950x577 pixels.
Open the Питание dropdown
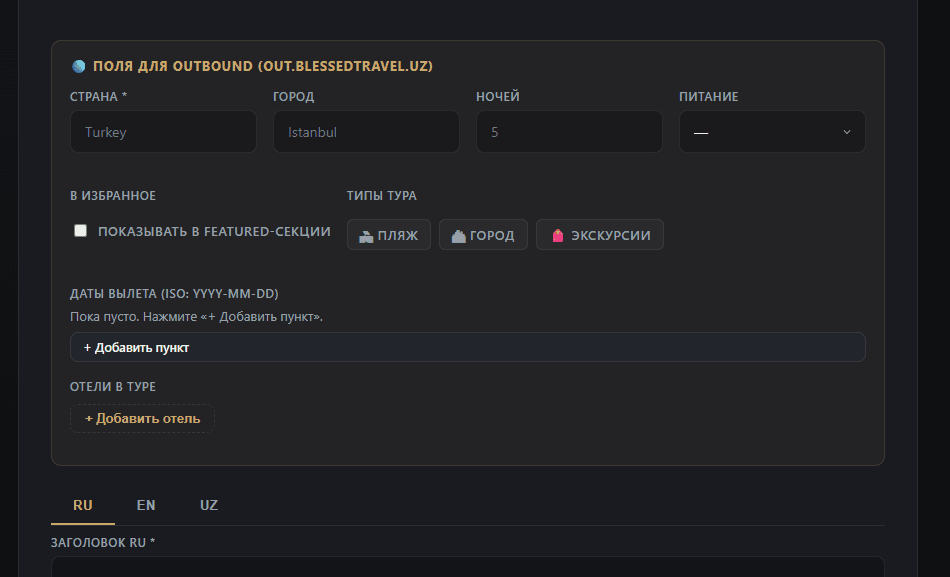(772, 132)
